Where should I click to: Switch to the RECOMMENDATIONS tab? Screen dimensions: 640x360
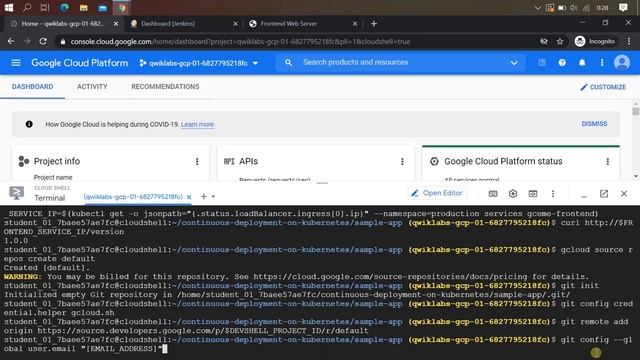[x=165, y=87]
